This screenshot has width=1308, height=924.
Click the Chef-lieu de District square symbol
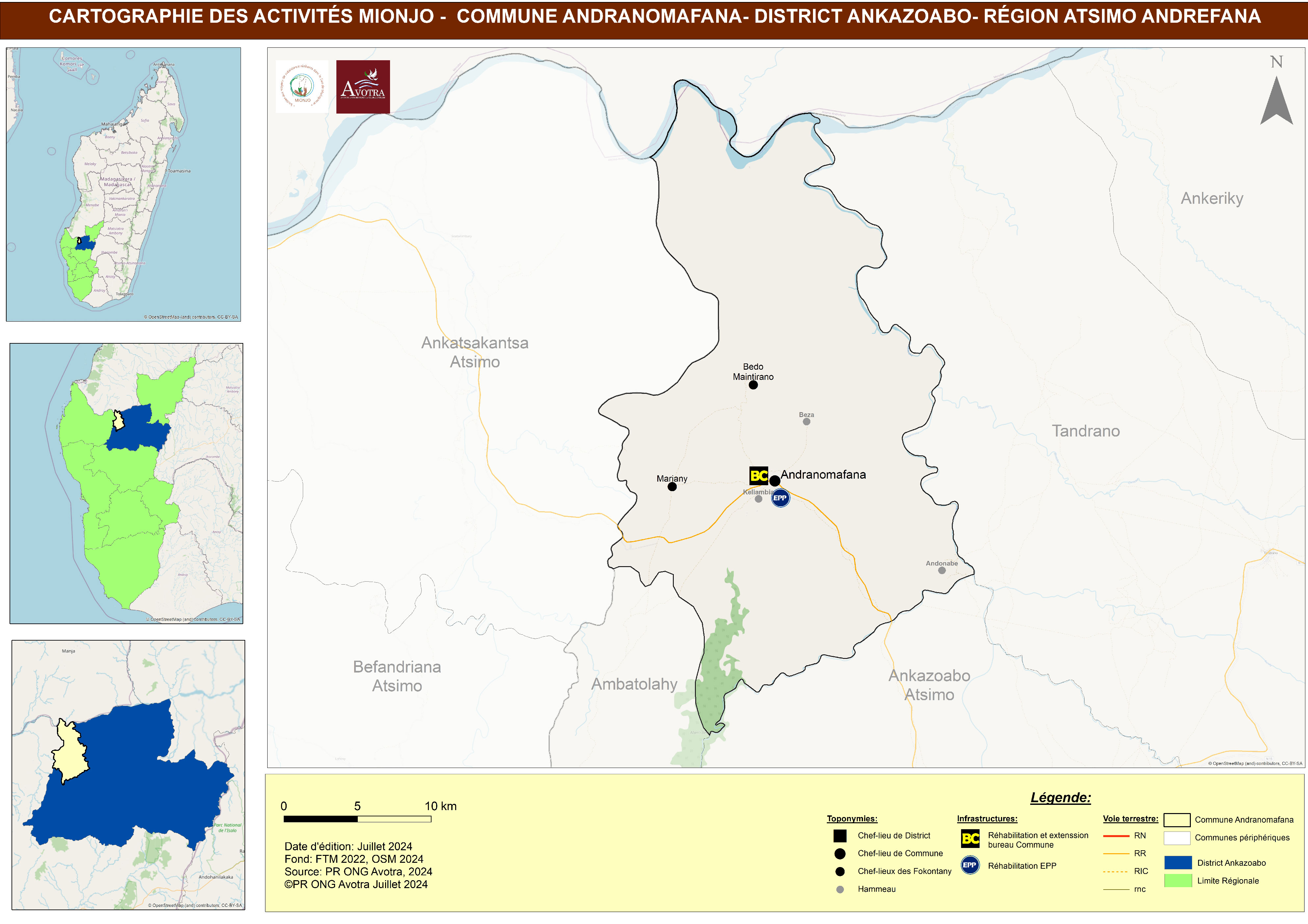[840, 836]
